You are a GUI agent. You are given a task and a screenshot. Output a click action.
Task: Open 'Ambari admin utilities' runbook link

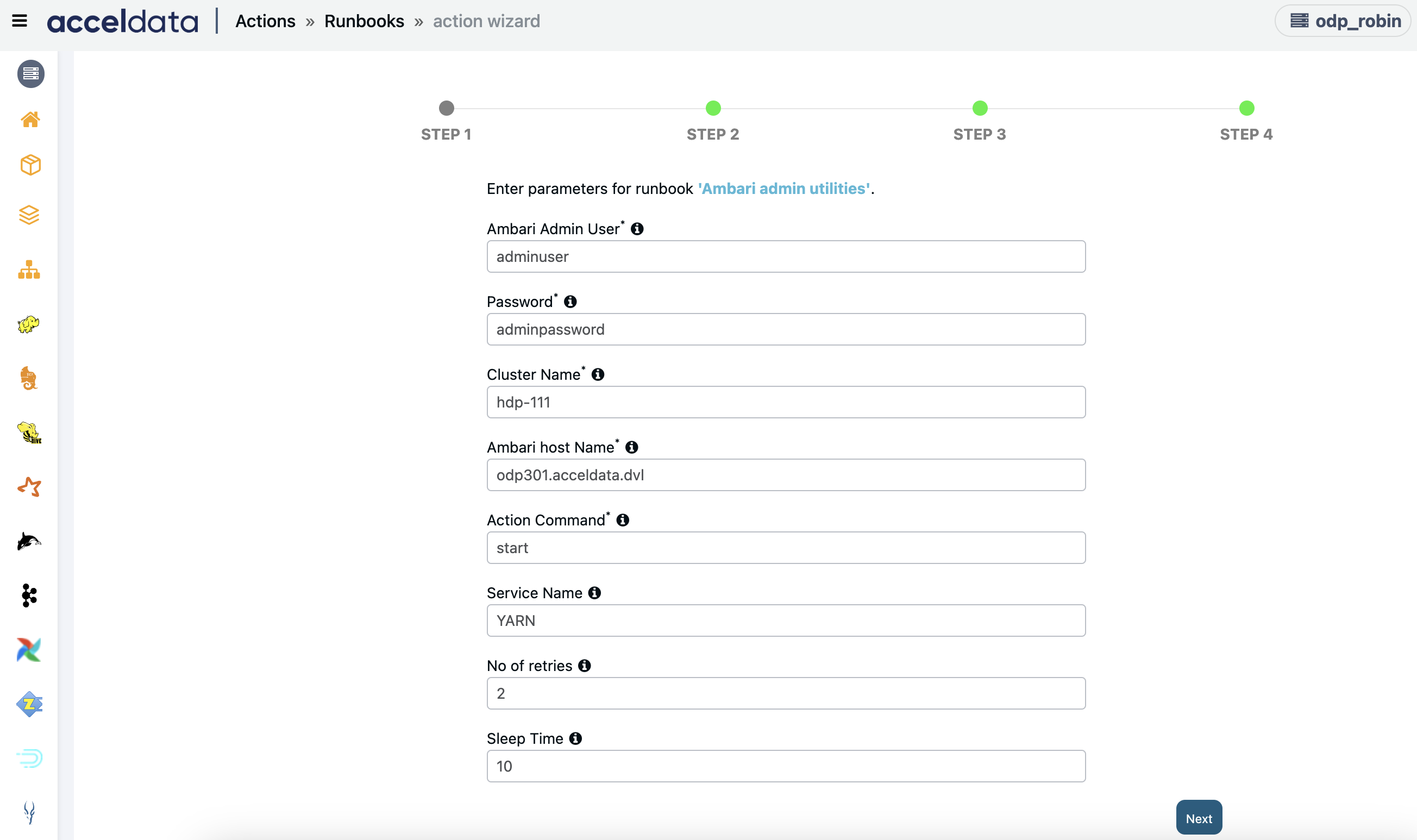pyautogui.click(x=784, y=189)
